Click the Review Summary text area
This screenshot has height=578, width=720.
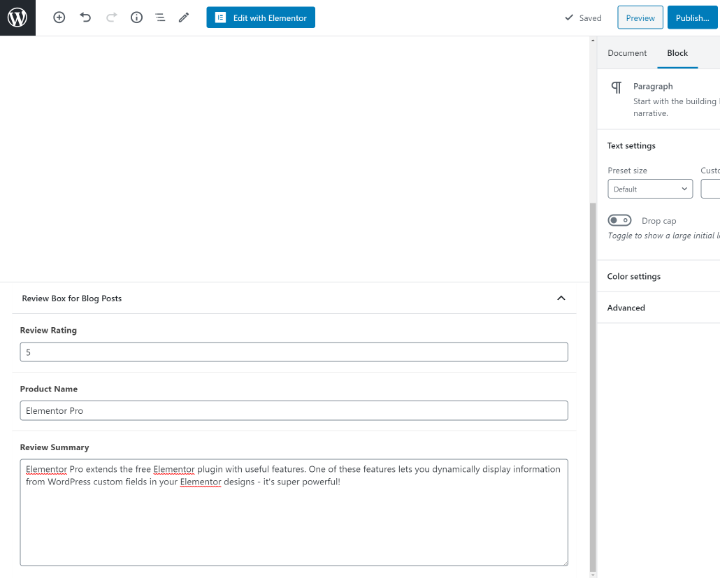[x=294, y=512]
